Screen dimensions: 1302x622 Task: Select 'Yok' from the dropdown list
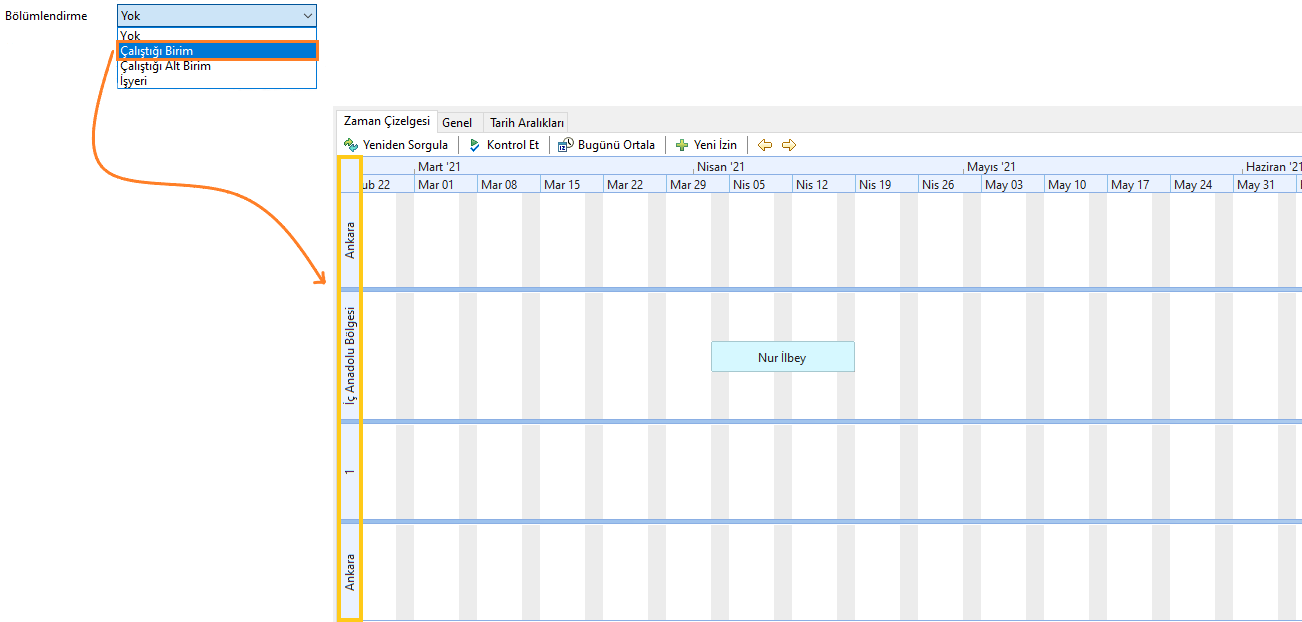coord(131,35)
